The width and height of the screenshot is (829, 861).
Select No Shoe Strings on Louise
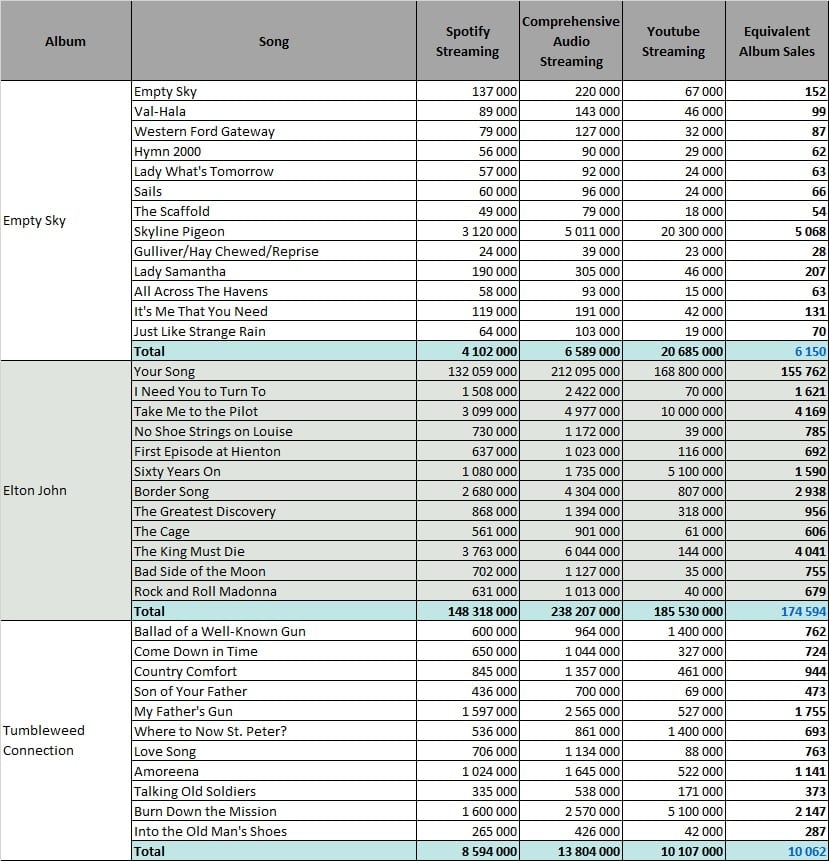point(273,432)
